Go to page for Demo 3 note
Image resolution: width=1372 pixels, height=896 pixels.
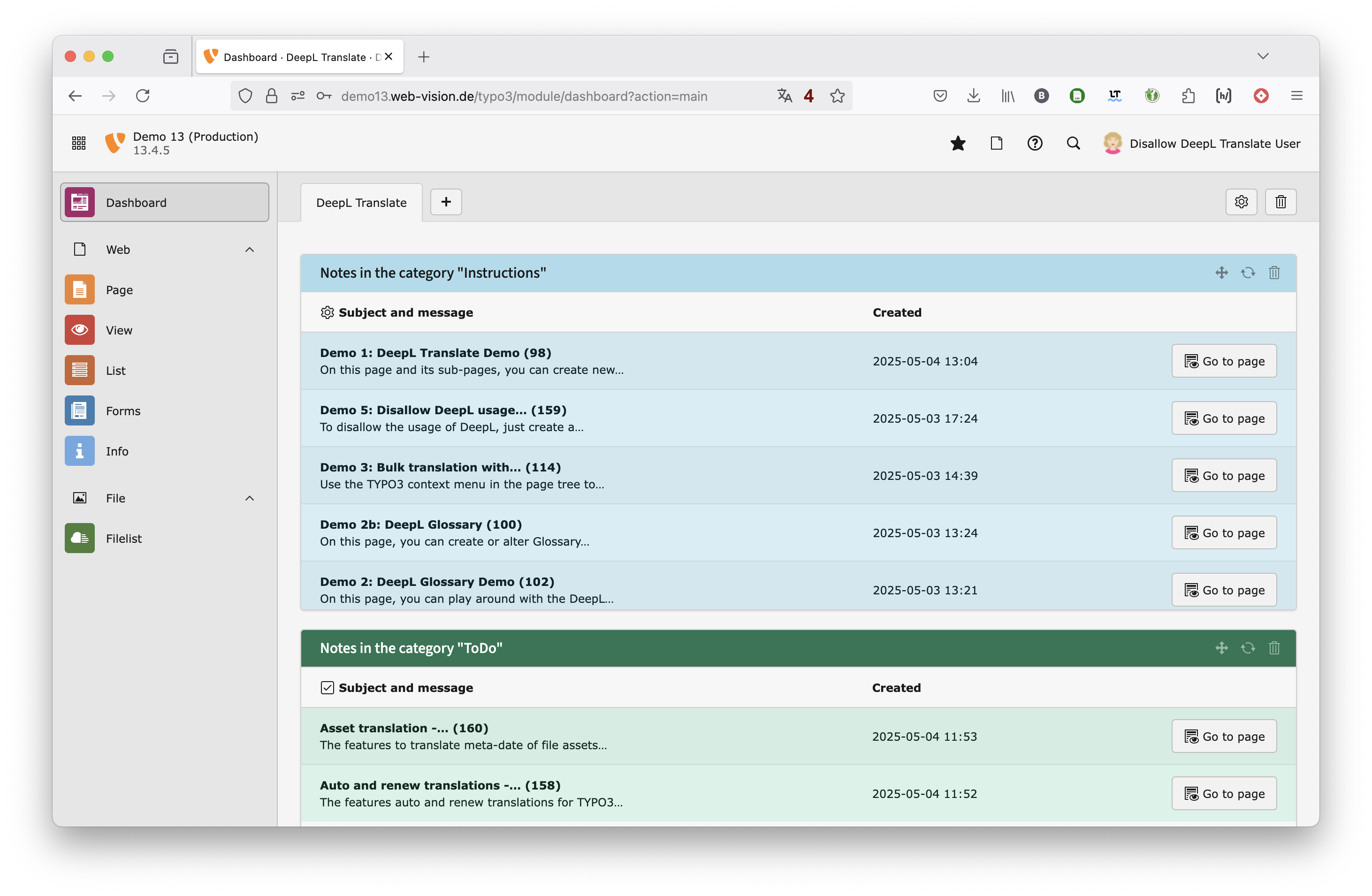click(x=1224, y=475)
